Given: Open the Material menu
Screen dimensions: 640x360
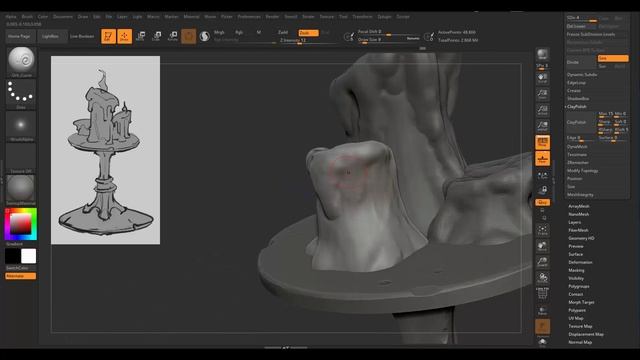Looking at the screenshot, I should (x=191, y=17).
